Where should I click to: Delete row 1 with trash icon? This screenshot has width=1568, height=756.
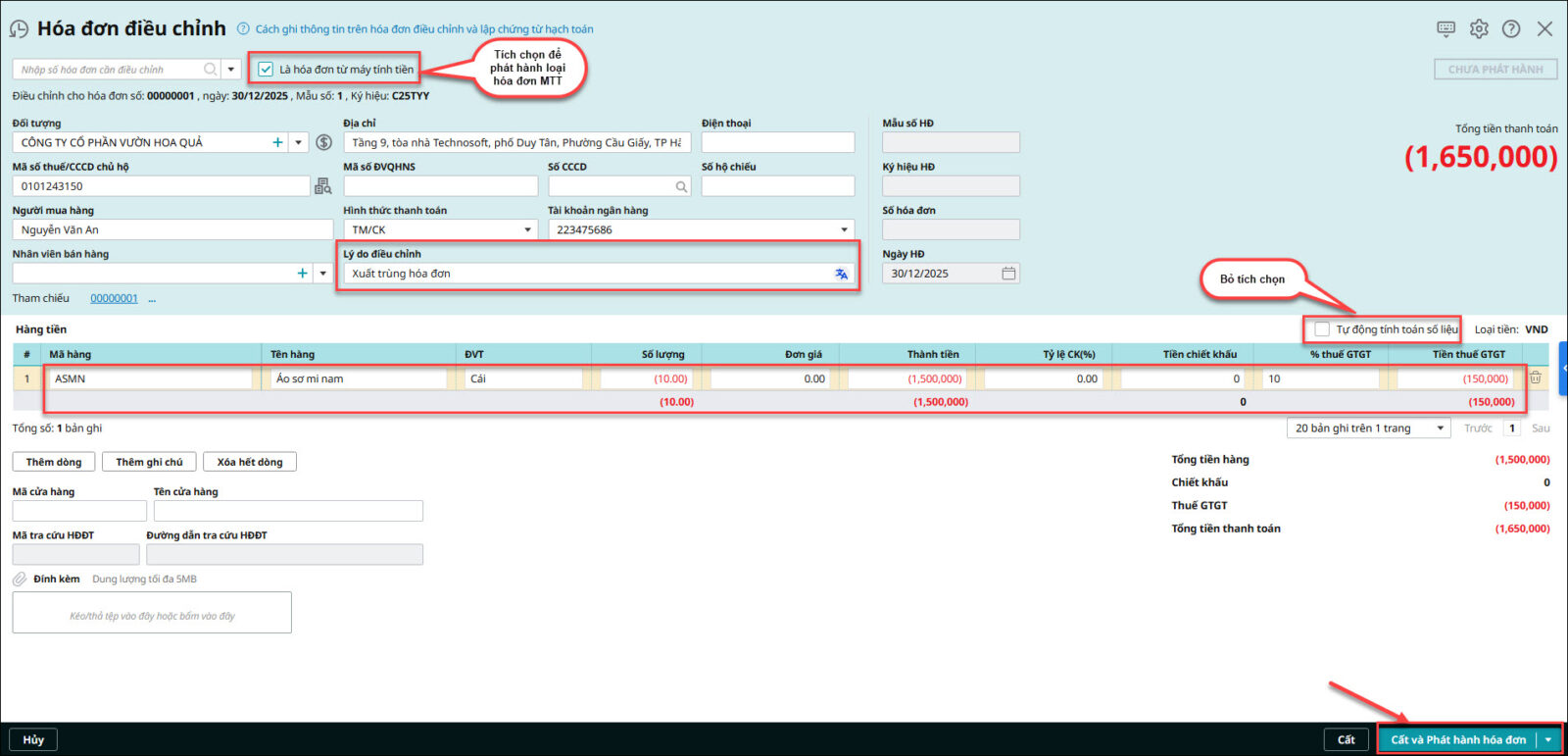[x=1536, y=378]
